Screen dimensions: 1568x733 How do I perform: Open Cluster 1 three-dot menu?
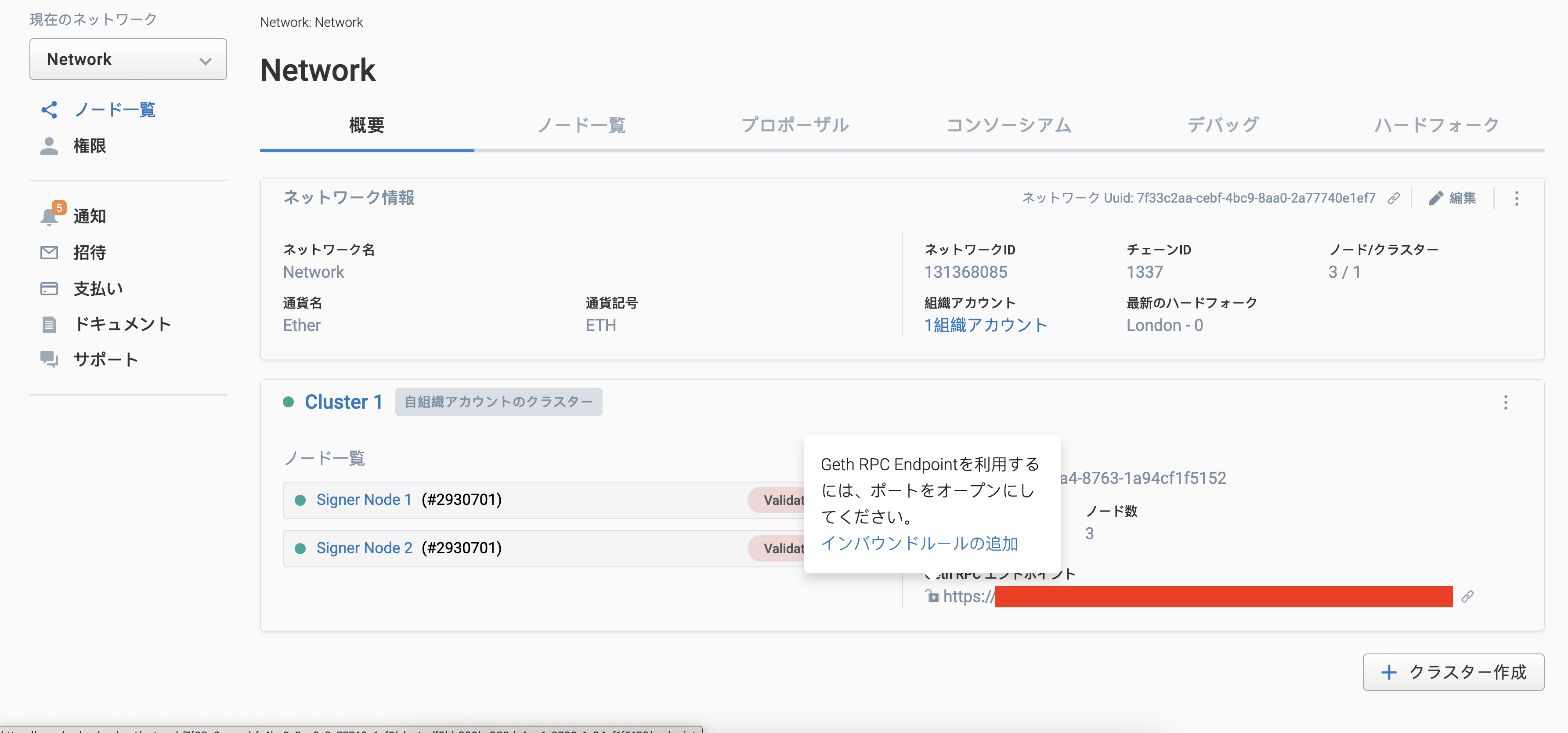(x=1506, y=403)
